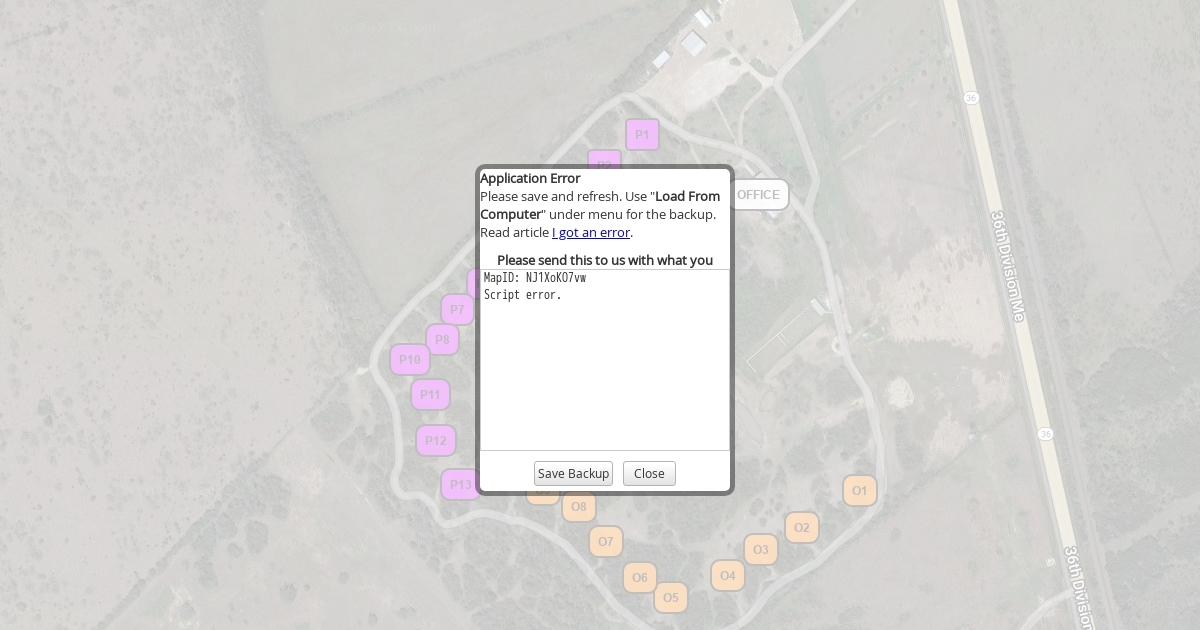Click the 'Application Error' heading
Image resolution: width=1200 pixels, height=630 pixels.
(x=530, y=178)
